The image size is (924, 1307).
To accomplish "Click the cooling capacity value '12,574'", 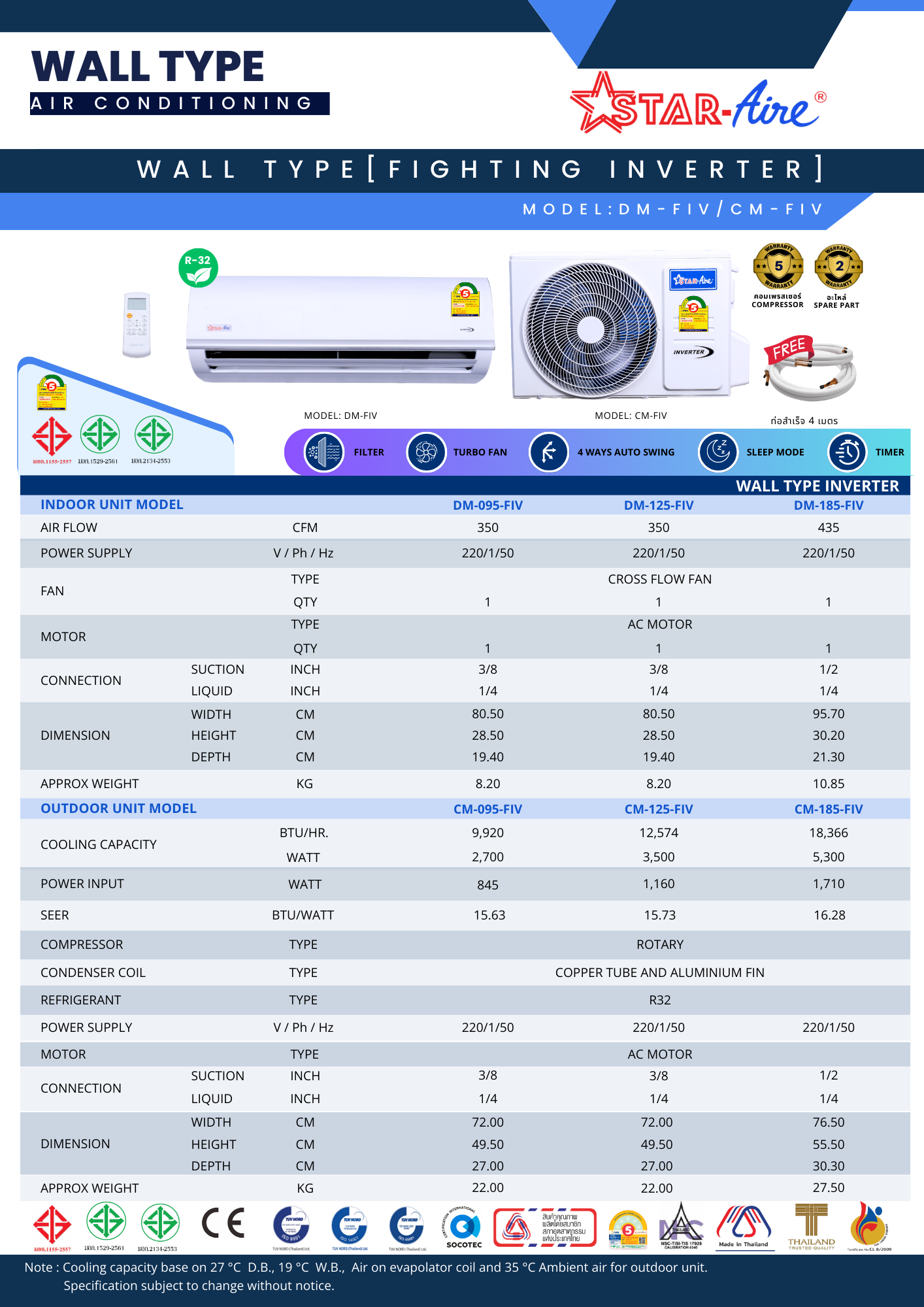I will coord(659,833).
